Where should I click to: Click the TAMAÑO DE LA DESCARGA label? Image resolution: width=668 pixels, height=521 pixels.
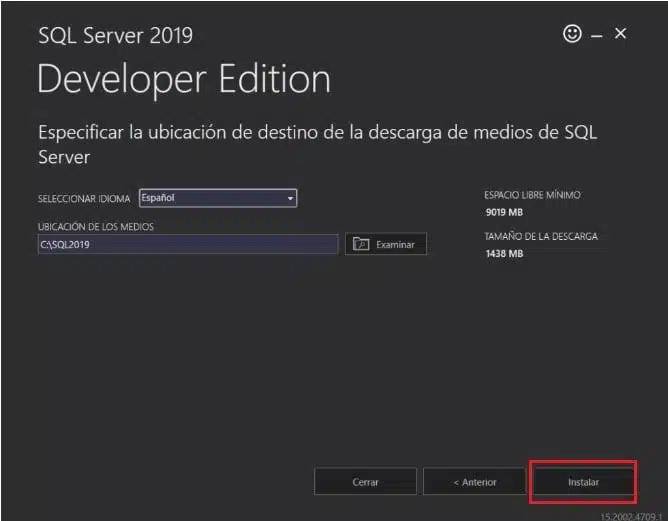click(x=541, y=236)
